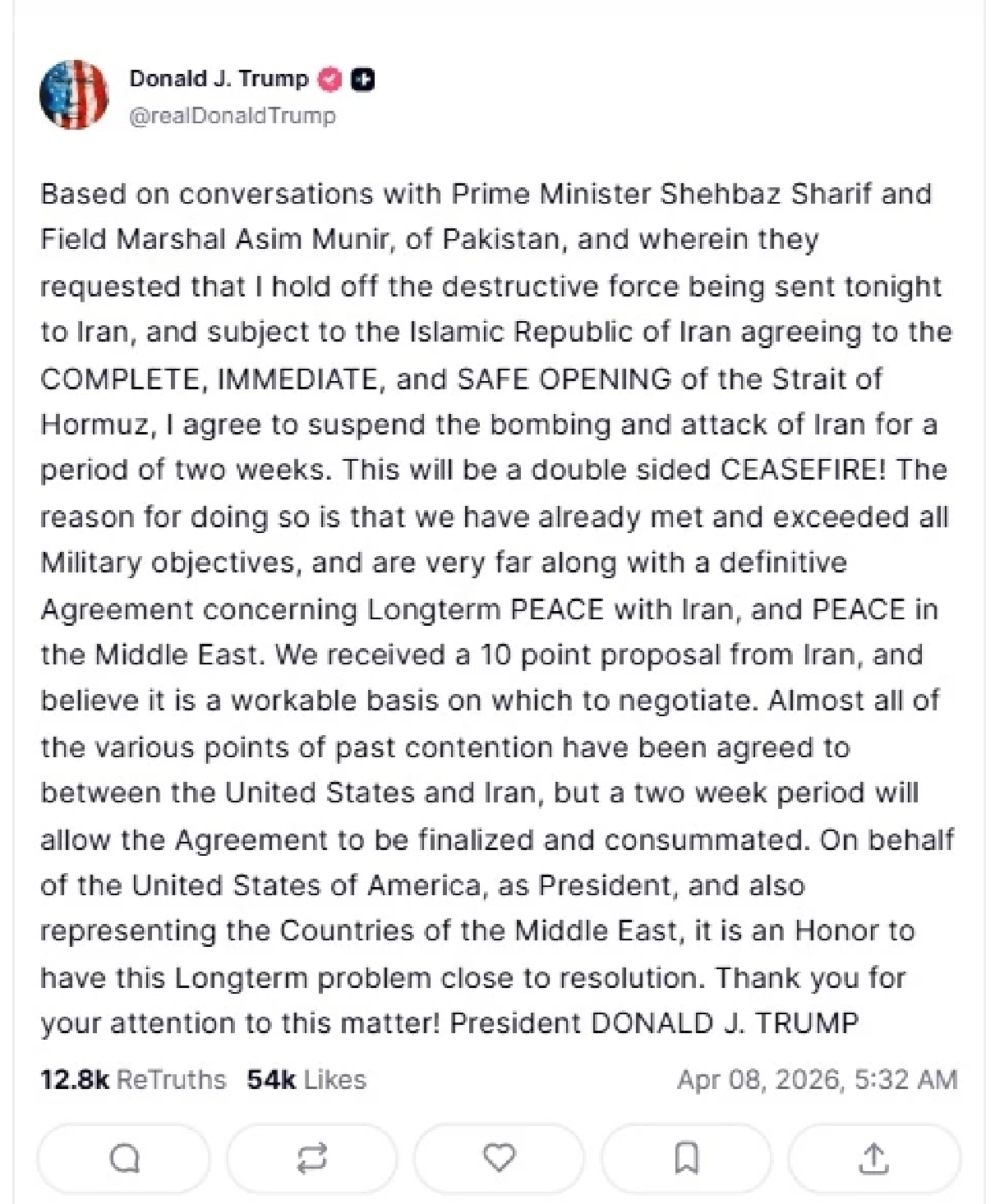Click the black plus badge beside the name
Viewport: 986px width, 1204px height.
click(x=362, y=80)
